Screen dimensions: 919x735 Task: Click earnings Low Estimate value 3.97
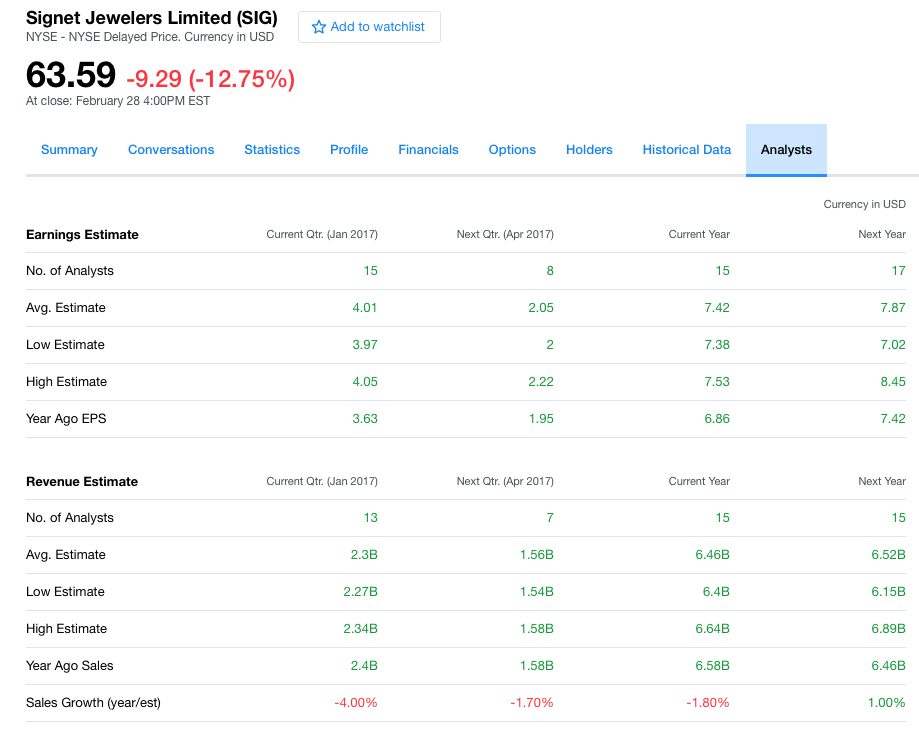(365, 345)
